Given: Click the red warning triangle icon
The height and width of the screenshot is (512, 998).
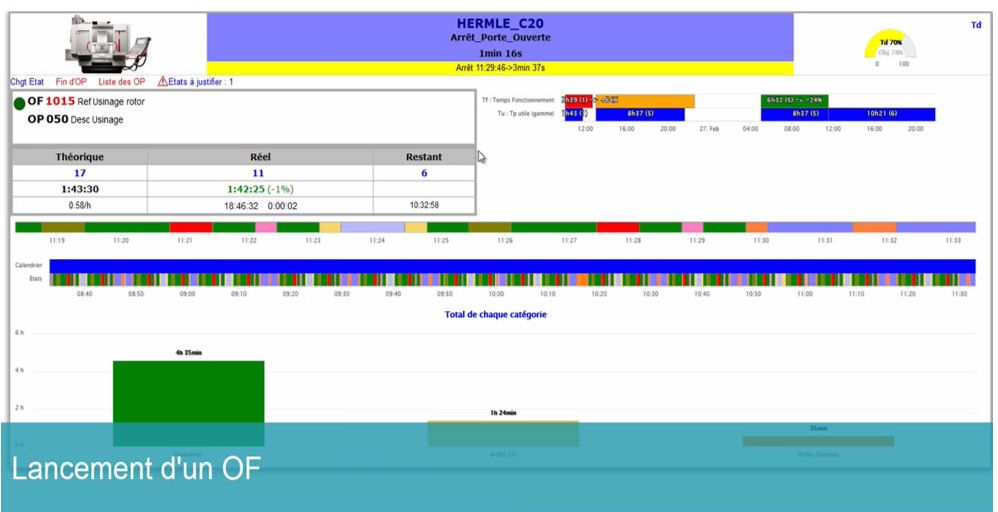Looking at the screenshot, I should pos(162,81).
